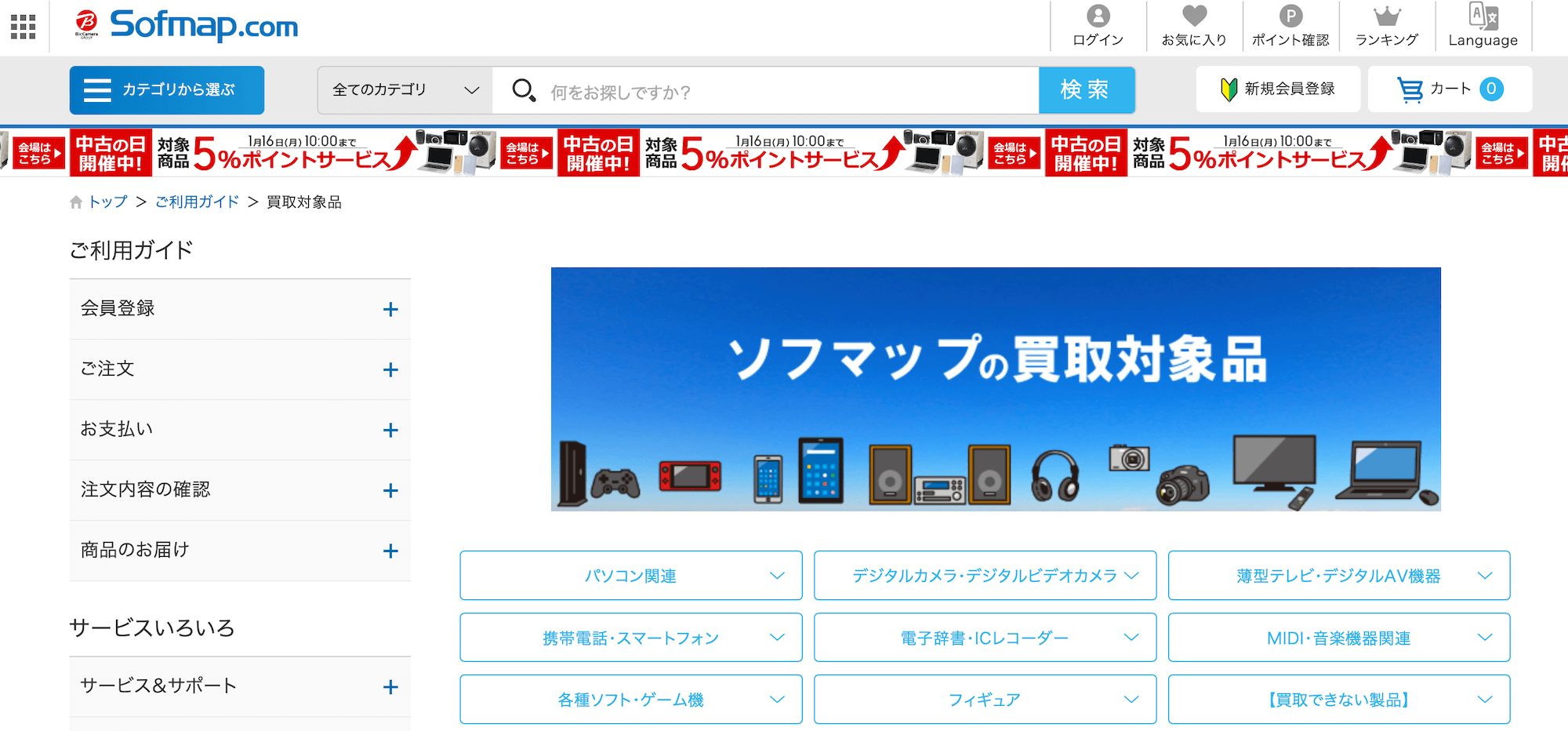Click the BicCamera group logo
1568x731 pixels.
pos(86,24)
